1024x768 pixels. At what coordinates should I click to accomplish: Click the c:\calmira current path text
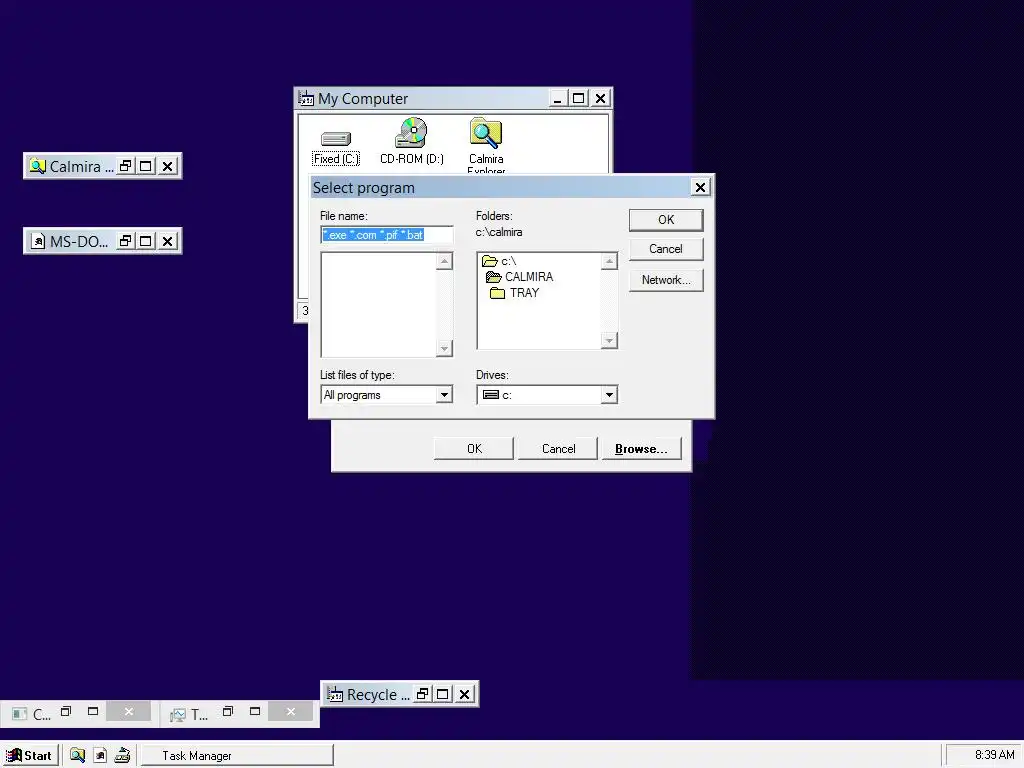[x=499, y=232]
